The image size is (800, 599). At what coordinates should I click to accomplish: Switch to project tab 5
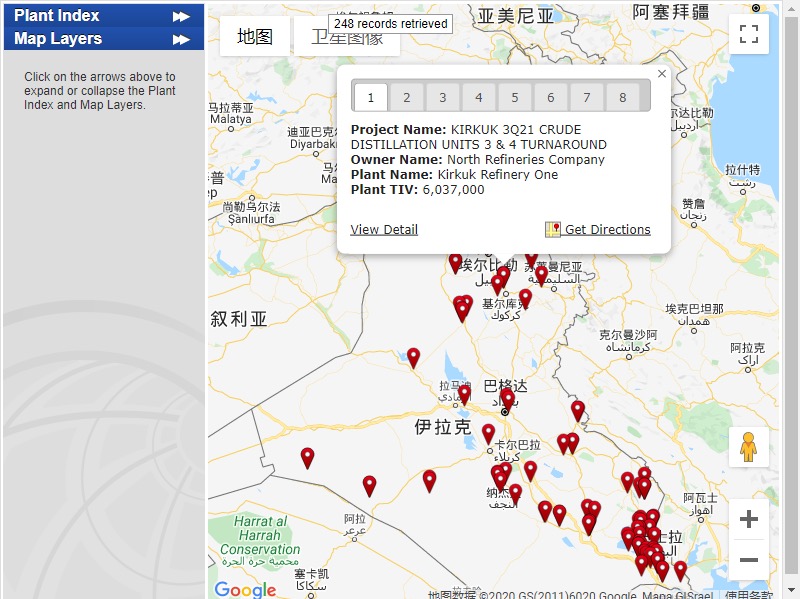(x=514, y=97)
